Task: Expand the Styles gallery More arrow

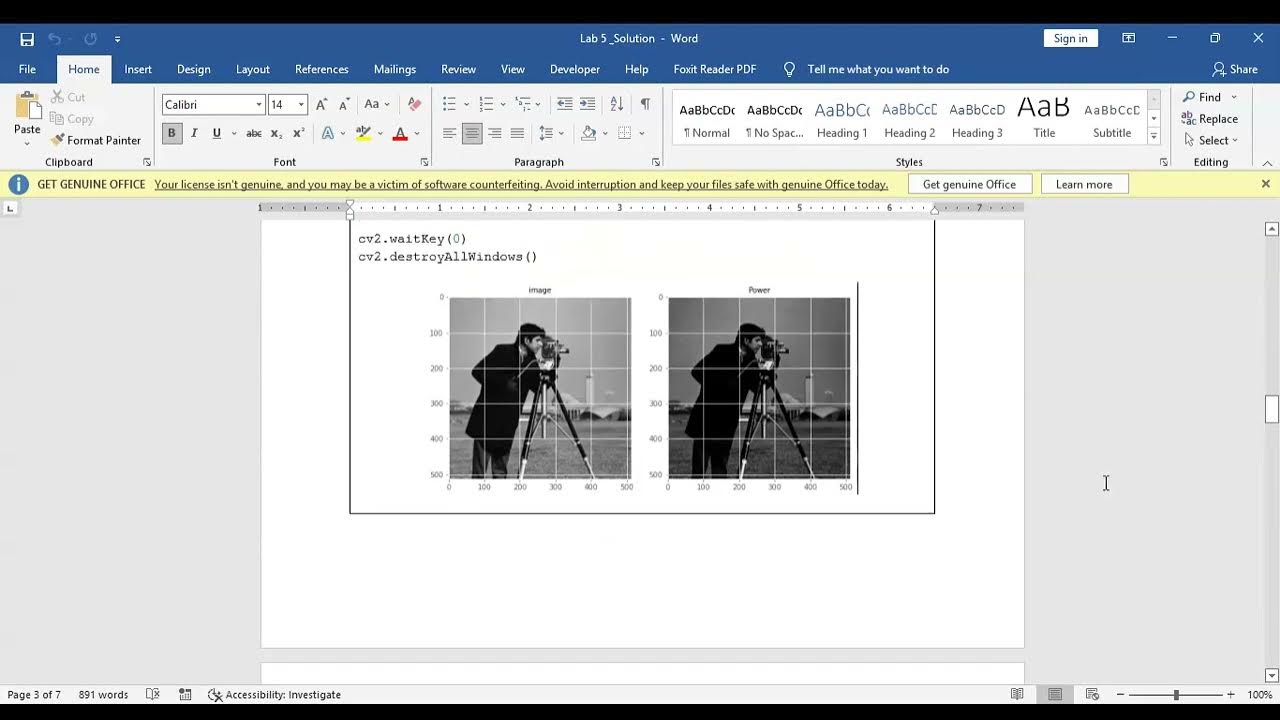Action: click(1153, 137)
